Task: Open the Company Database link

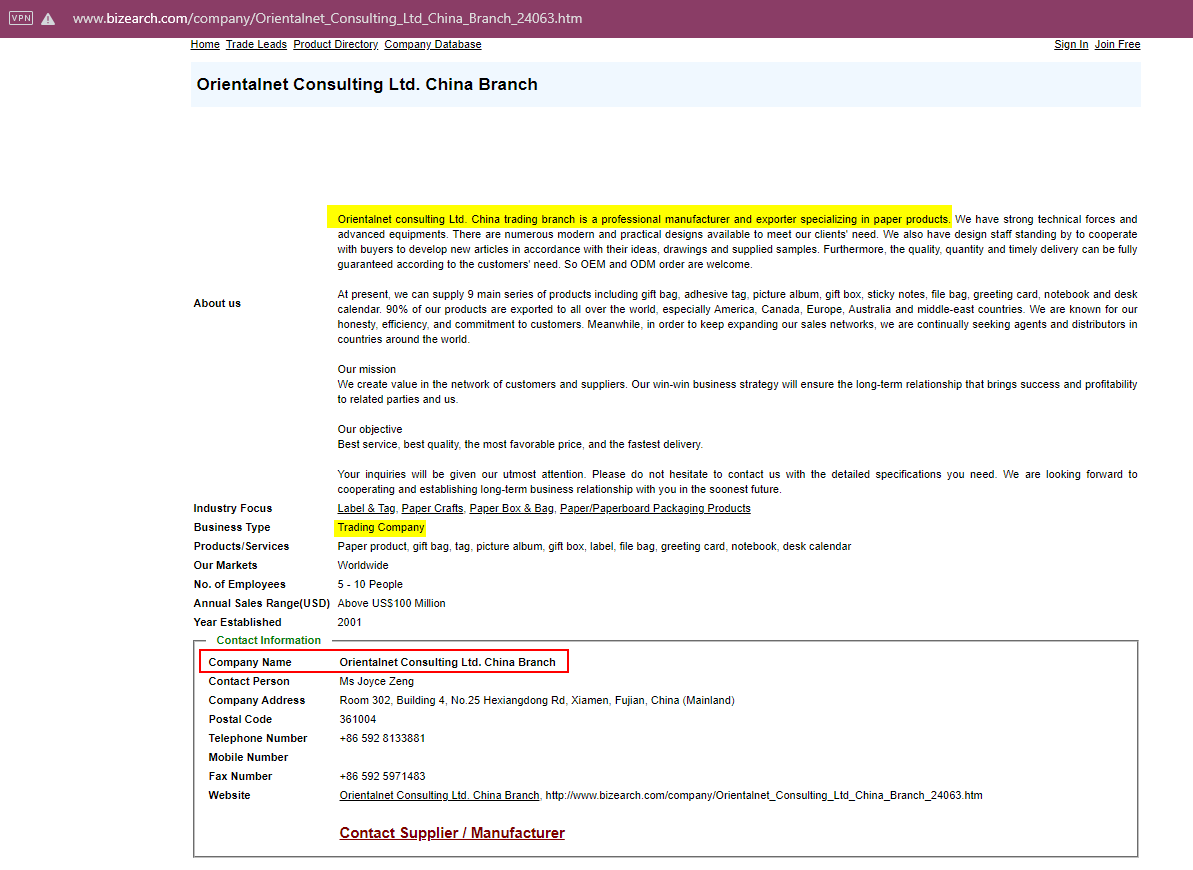Action: point(433,44)
